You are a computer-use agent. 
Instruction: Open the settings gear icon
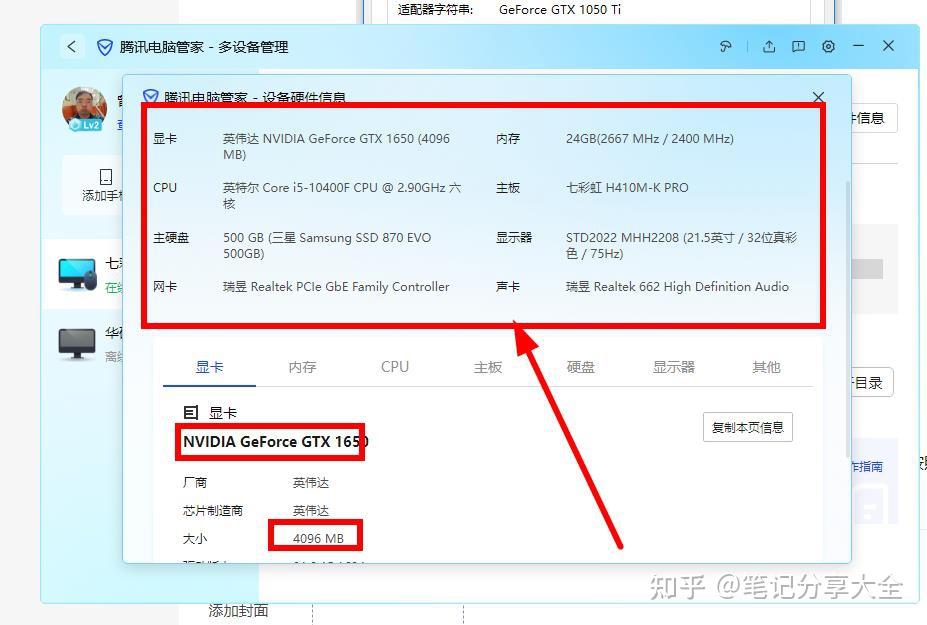click(828, 46)
